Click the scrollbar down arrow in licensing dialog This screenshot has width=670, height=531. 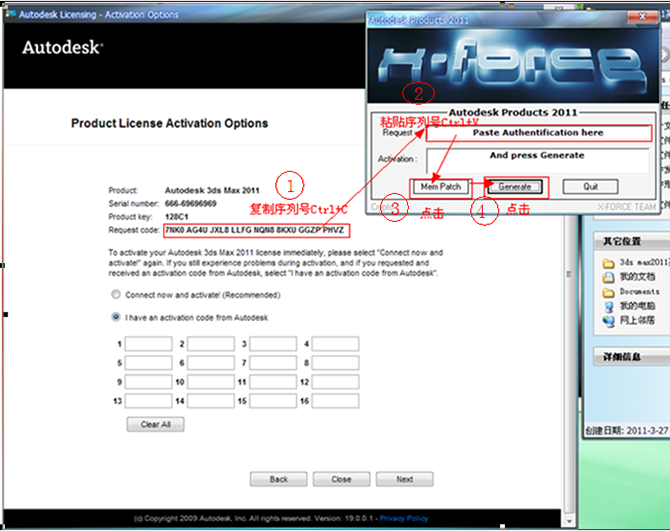(x=569, y=521)
